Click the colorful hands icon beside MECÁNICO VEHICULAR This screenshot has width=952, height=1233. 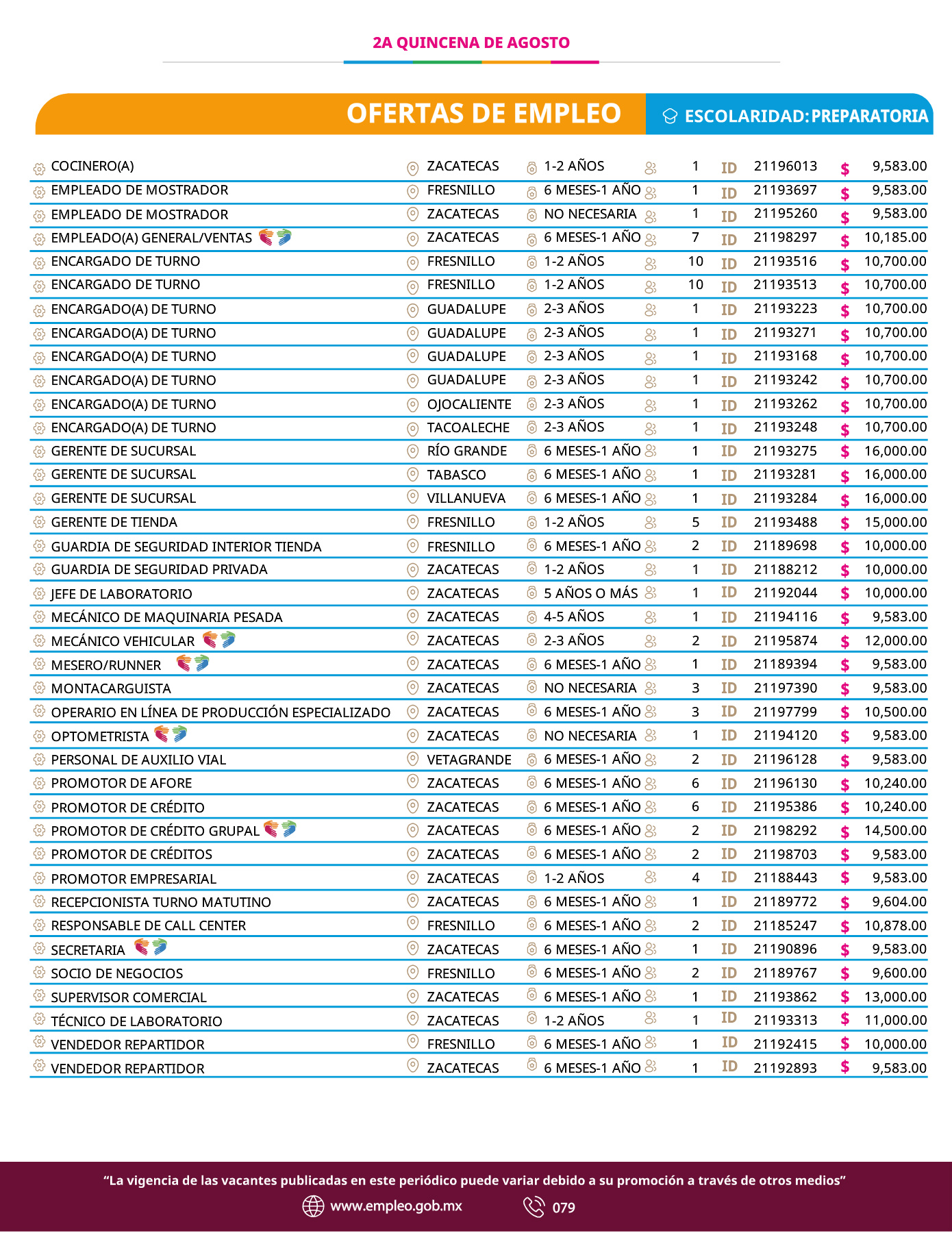(219, 640)
